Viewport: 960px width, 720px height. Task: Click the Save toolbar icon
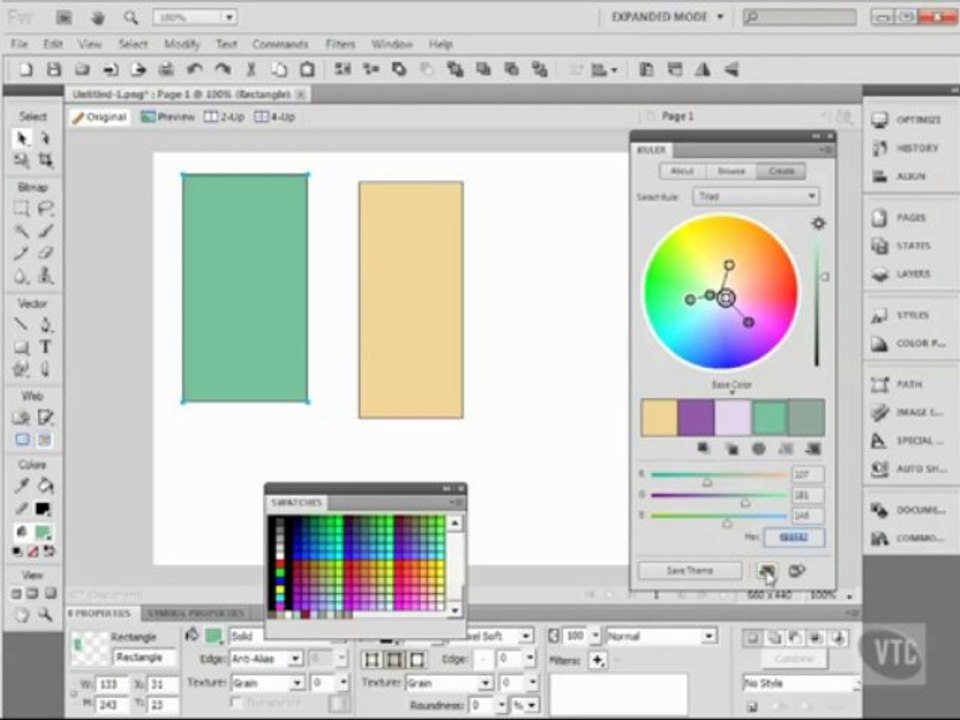tap(54, 70)
